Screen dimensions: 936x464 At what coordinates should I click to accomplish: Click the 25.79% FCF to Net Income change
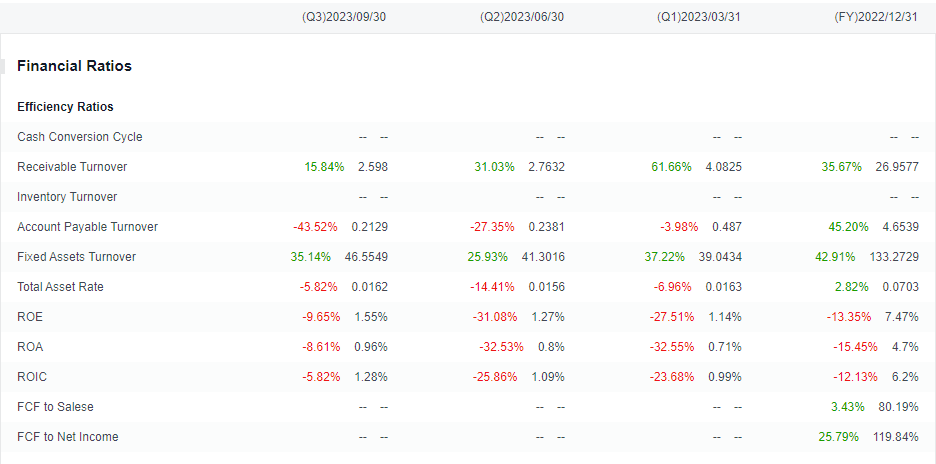(839, 437)
